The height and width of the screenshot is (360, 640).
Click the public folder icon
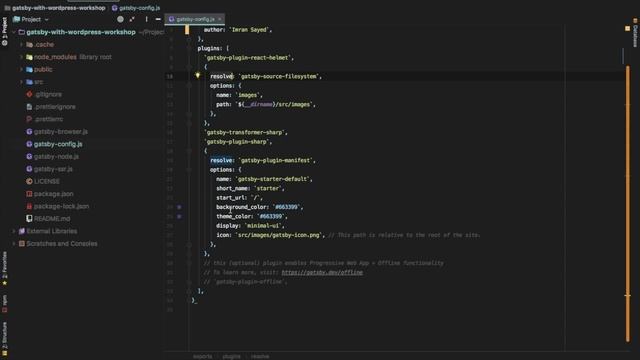29,69
